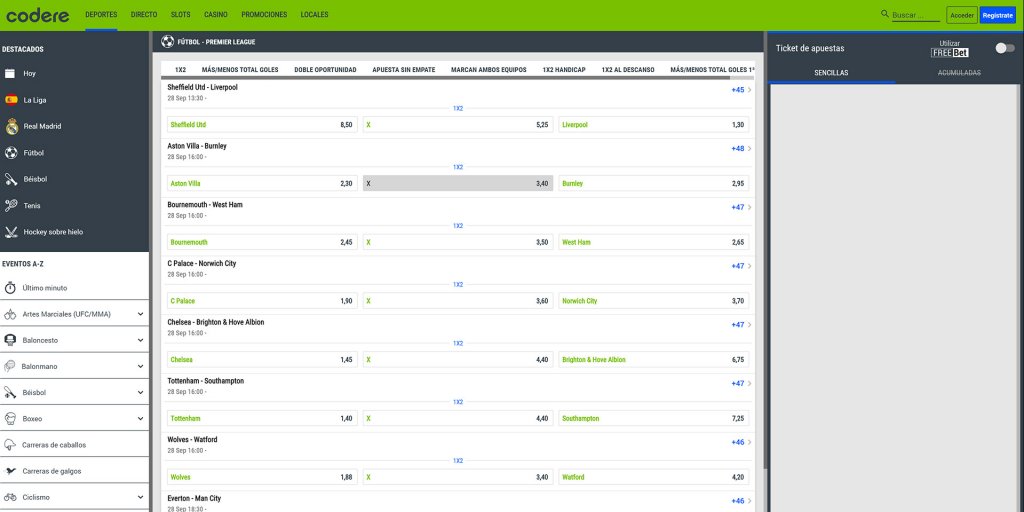This screenshot has width=1024, height=512.
Task: Click the Buscar search field
Action: click(916, 15)
